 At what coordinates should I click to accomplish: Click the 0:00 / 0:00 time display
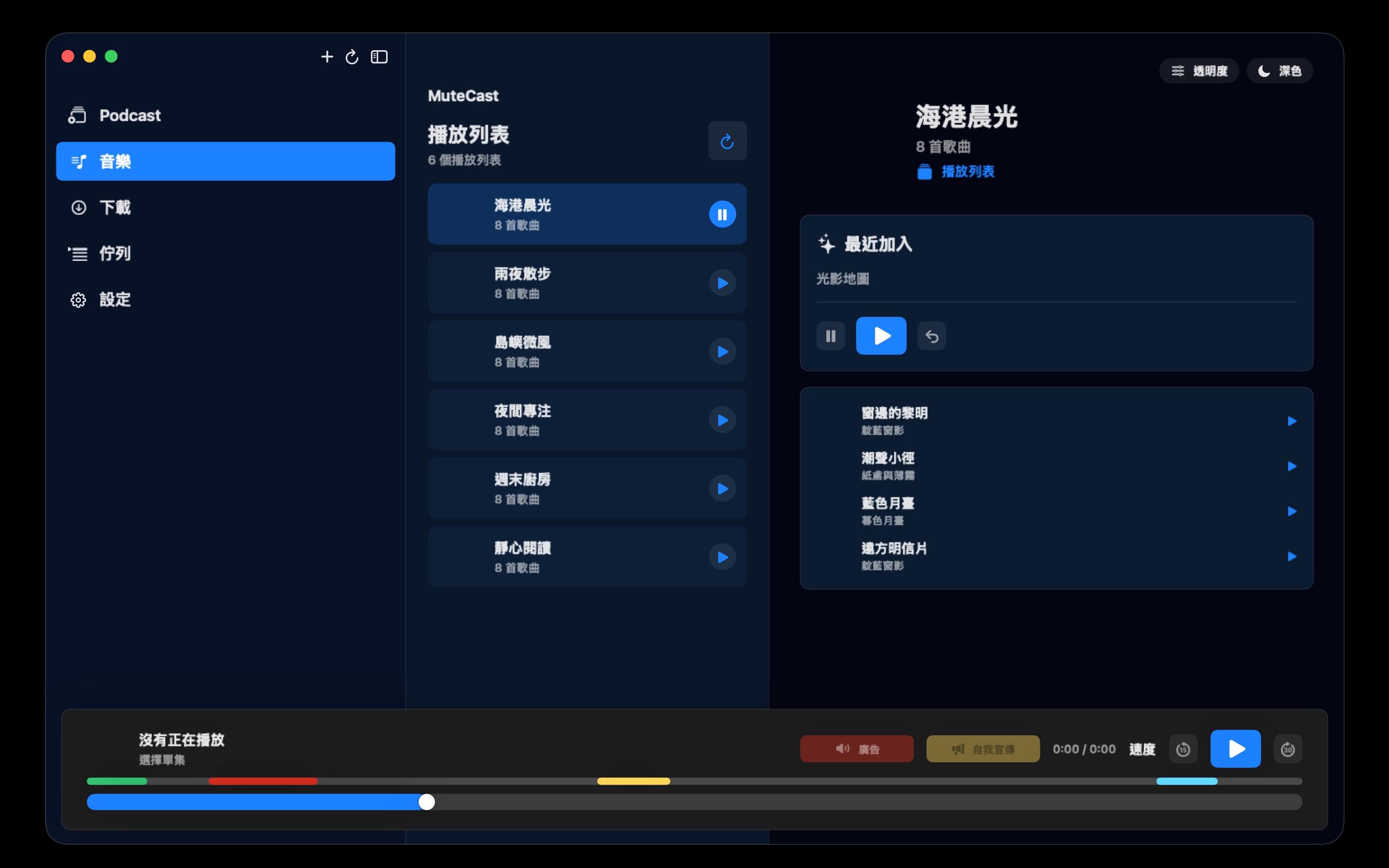click(x=1084, y=749)
